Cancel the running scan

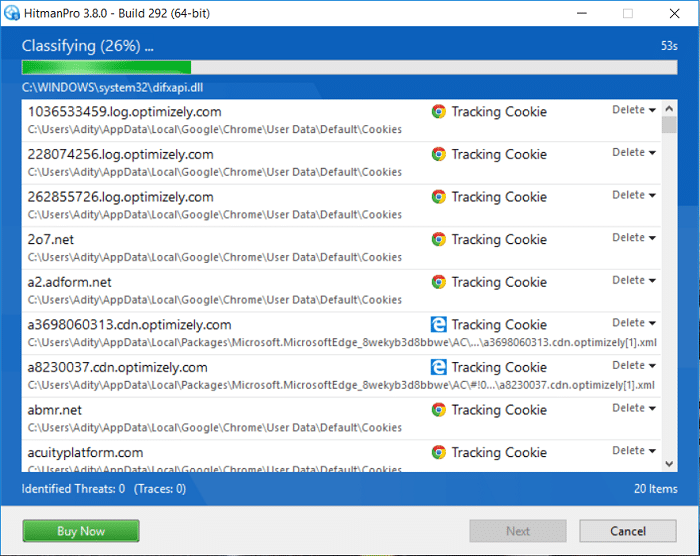(x=628, y=531)
